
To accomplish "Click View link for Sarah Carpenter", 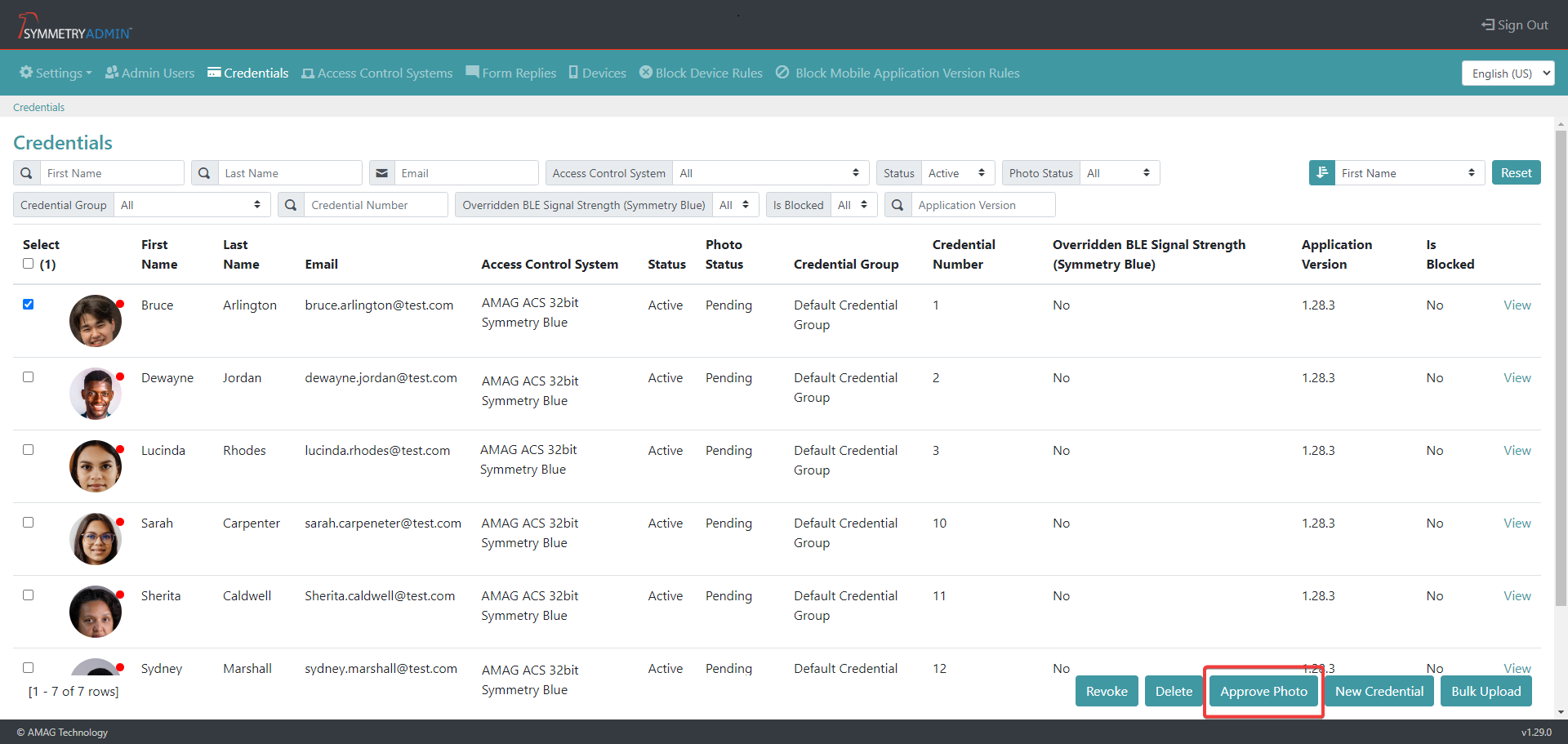I will [x=1517, y=523].
